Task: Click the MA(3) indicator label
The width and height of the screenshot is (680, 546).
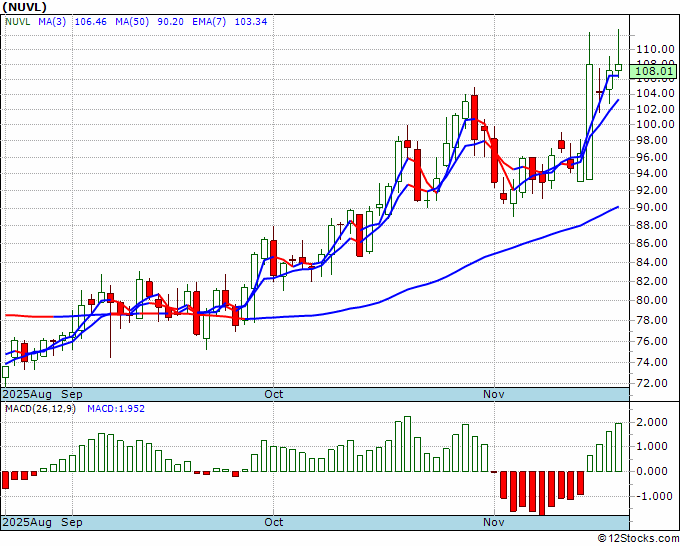Action: pyautogui.click(x=52, y=22)
